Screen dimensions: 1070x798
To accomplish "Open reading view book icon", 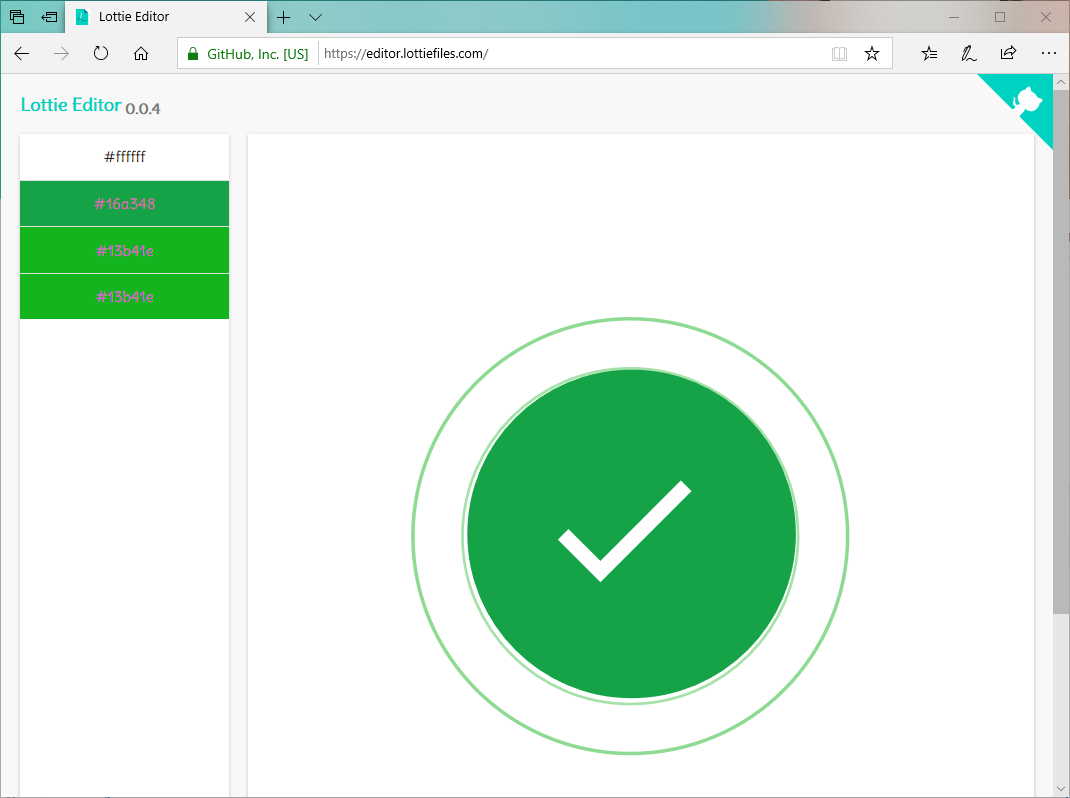I will coord(839,54).
